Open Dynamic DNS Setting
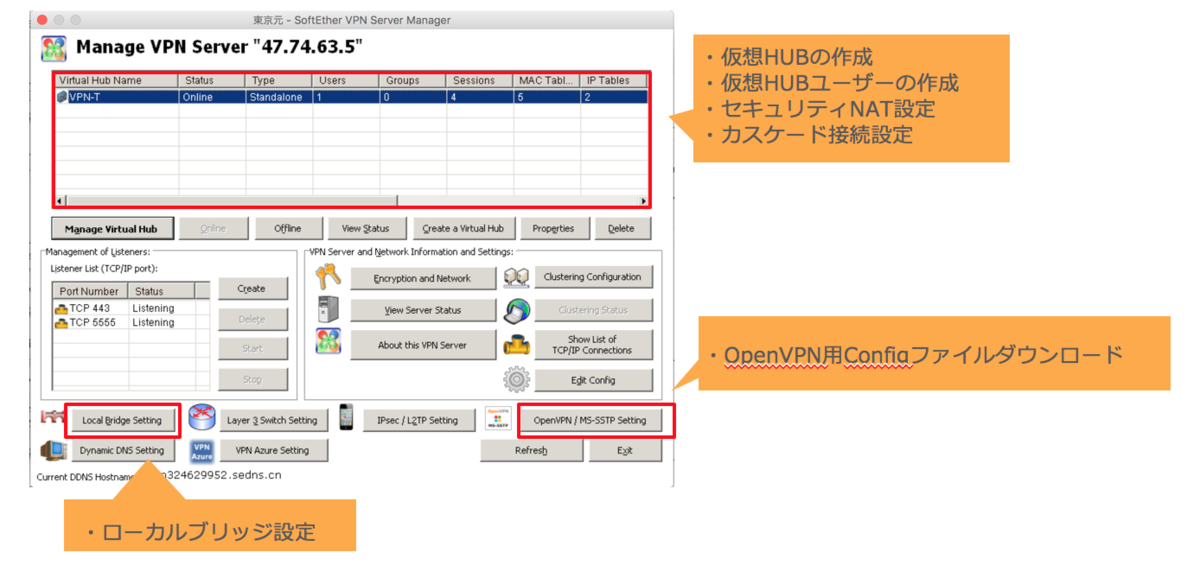Viewport: 1200px width, 565px height. pyautogui.click(x=122, y=450)
